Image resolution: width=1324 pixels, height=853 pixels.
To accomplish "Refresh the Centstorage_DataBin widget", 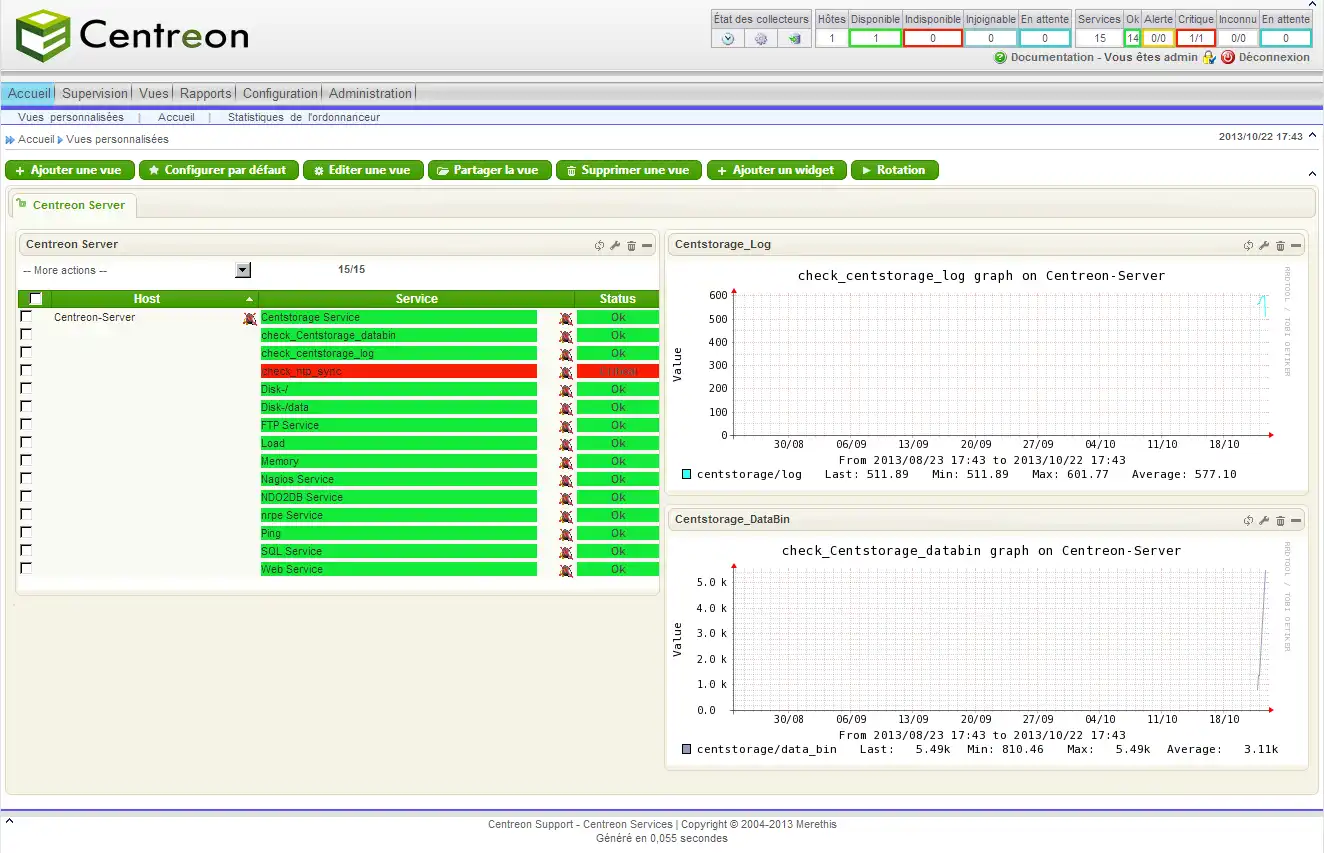I will point(1248,521).
